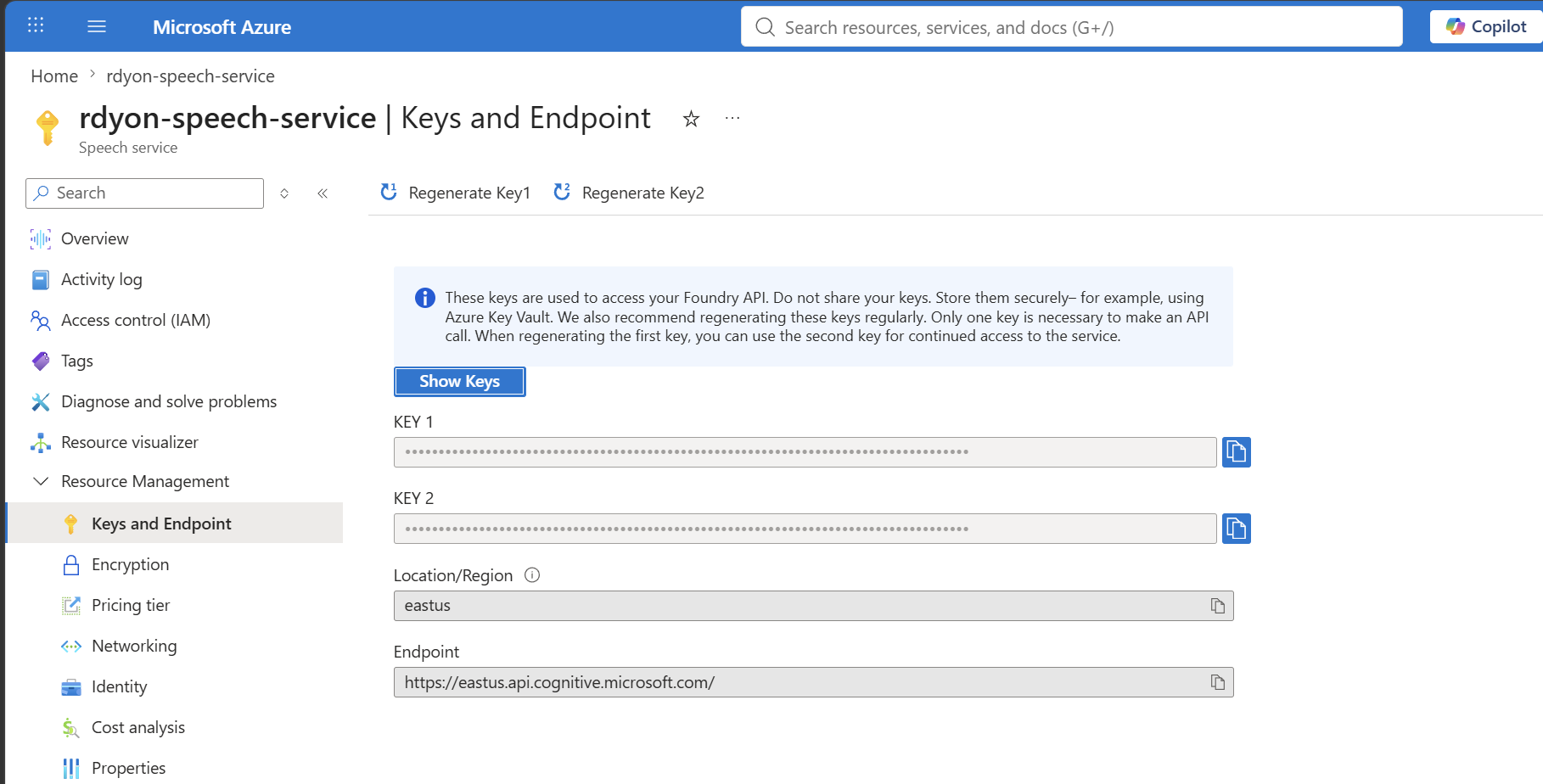The width and height of the screenshot is (1543, 784).
Task: Focus the global search resources box
Action: pos(1071,27)
